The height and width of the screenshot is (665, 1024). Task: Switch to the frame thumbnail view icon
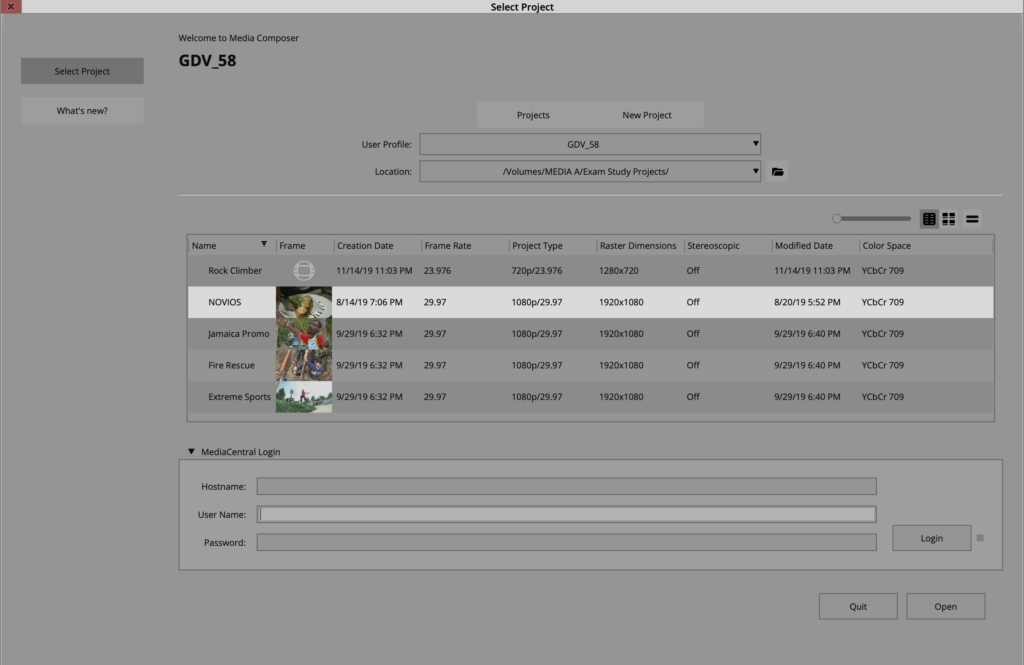point(947,218)
